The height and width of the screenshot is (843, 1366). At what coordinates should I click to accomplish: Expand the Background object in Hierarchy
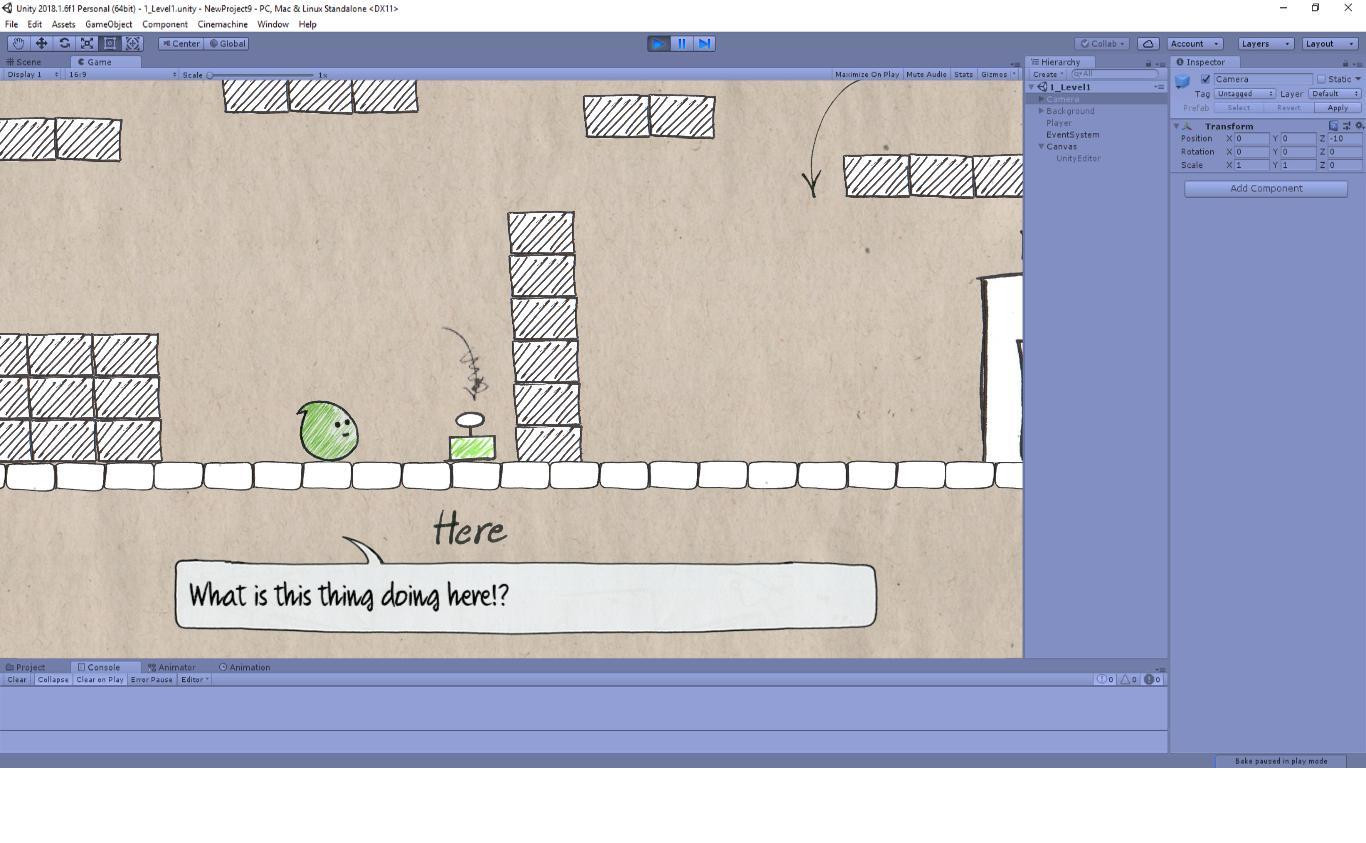(x=1042, y=111)
